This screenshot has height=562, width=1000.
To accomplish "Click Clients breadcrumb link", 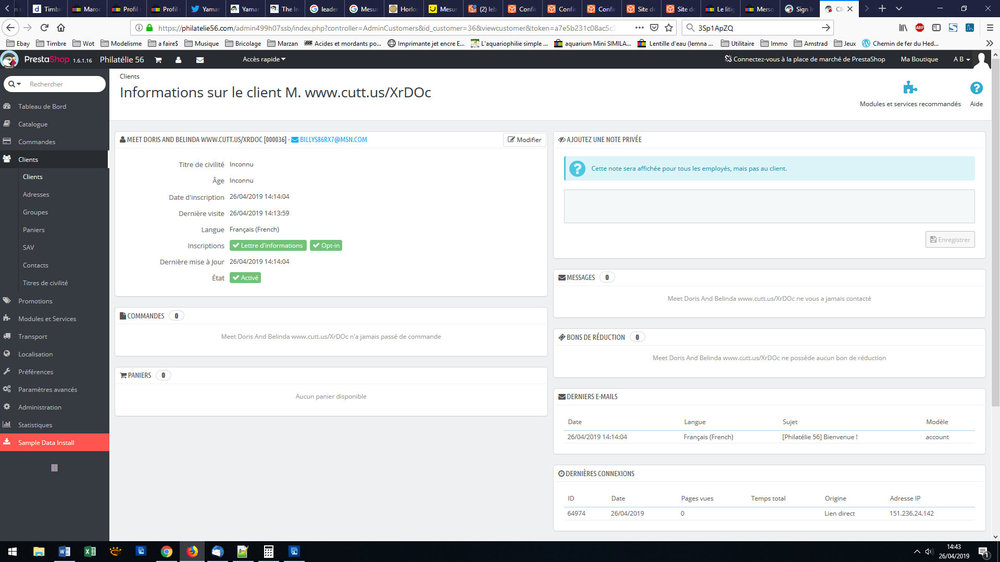I will pos(129,77).
